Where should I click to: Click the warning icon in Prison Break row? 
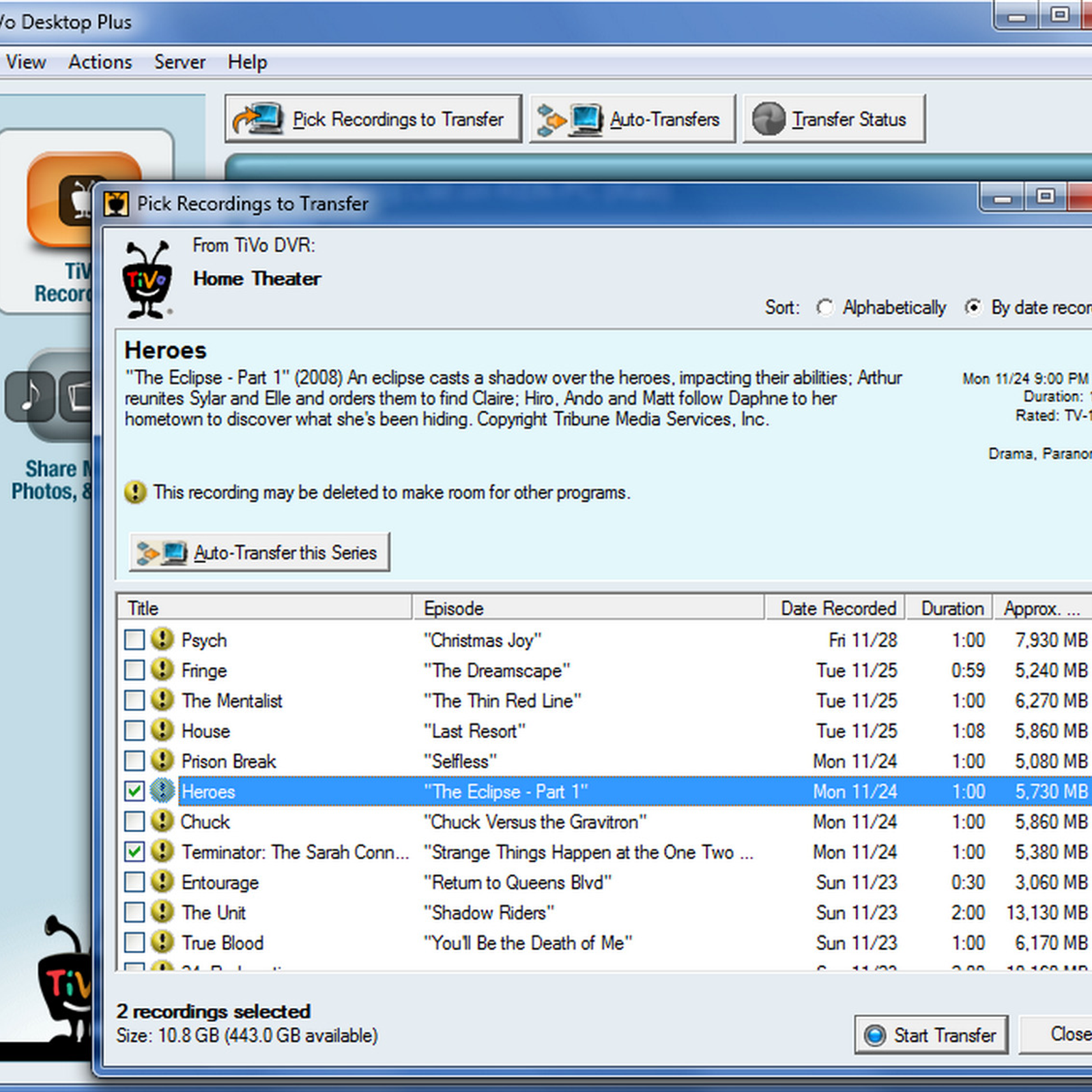(x=162, y=760)
